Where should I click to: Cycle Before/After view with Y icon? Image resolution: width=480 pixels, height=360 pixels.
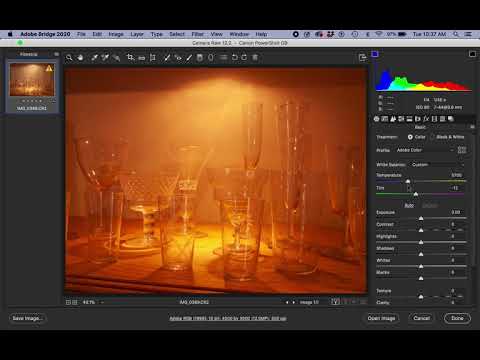pyautogui.click(x=335, y=302)
